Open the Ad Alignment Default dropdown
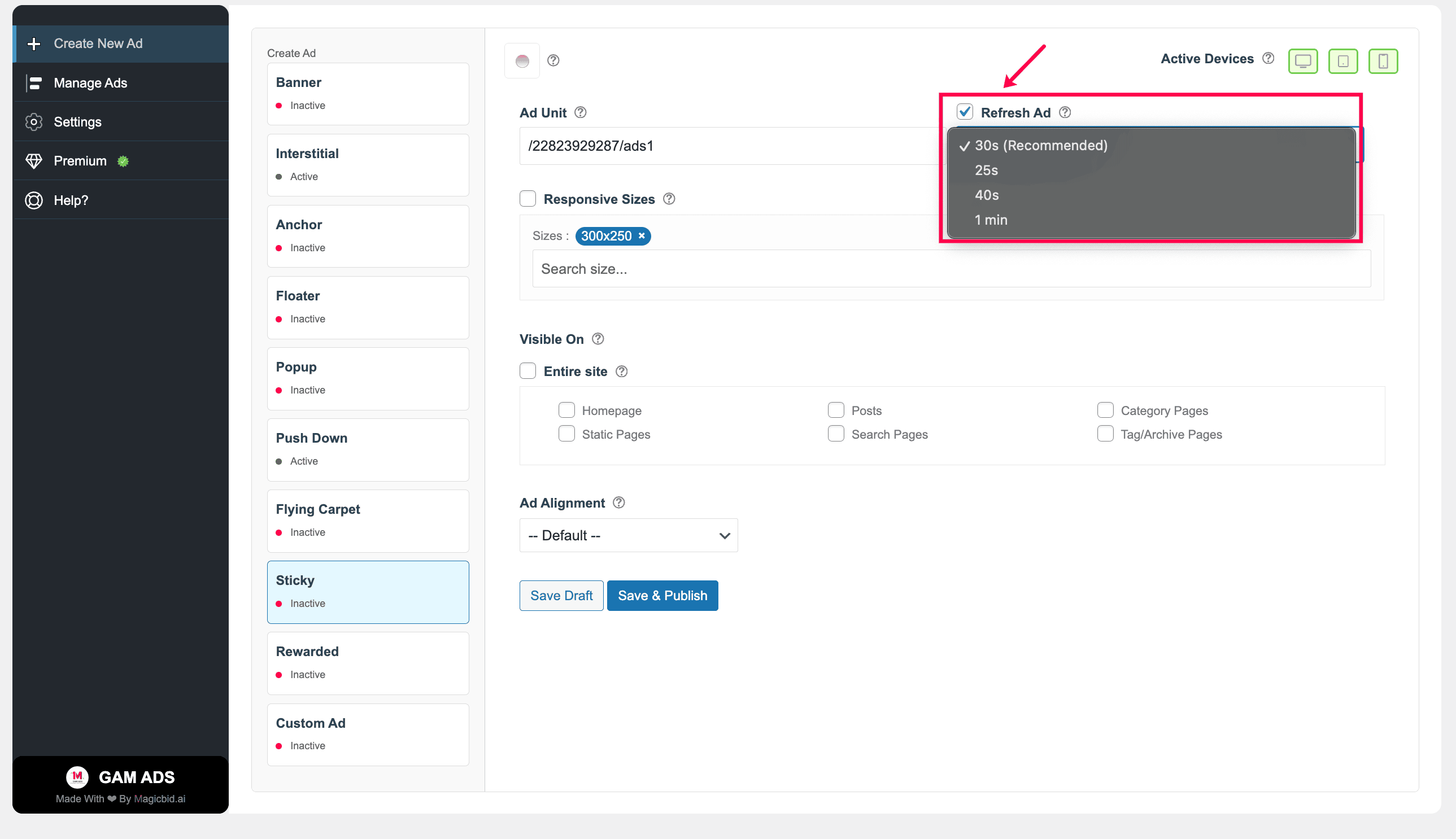The height and width of the screenshot is (839, 1456). 628,535
